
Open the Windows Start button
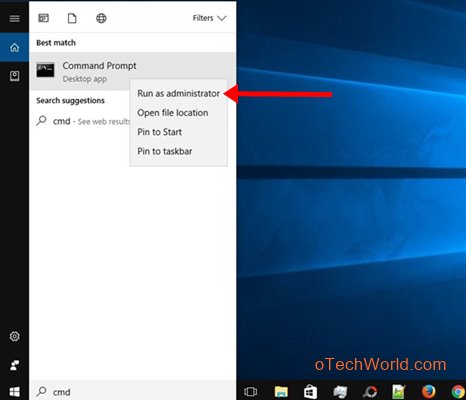tap(14, 392)
